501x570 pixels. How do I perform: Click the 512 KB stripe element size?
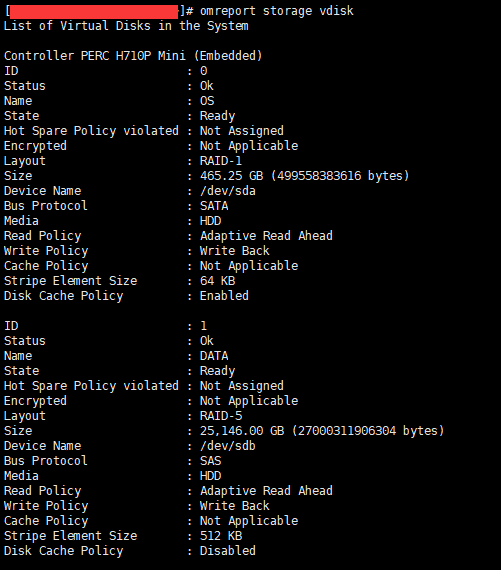[221, 535]
